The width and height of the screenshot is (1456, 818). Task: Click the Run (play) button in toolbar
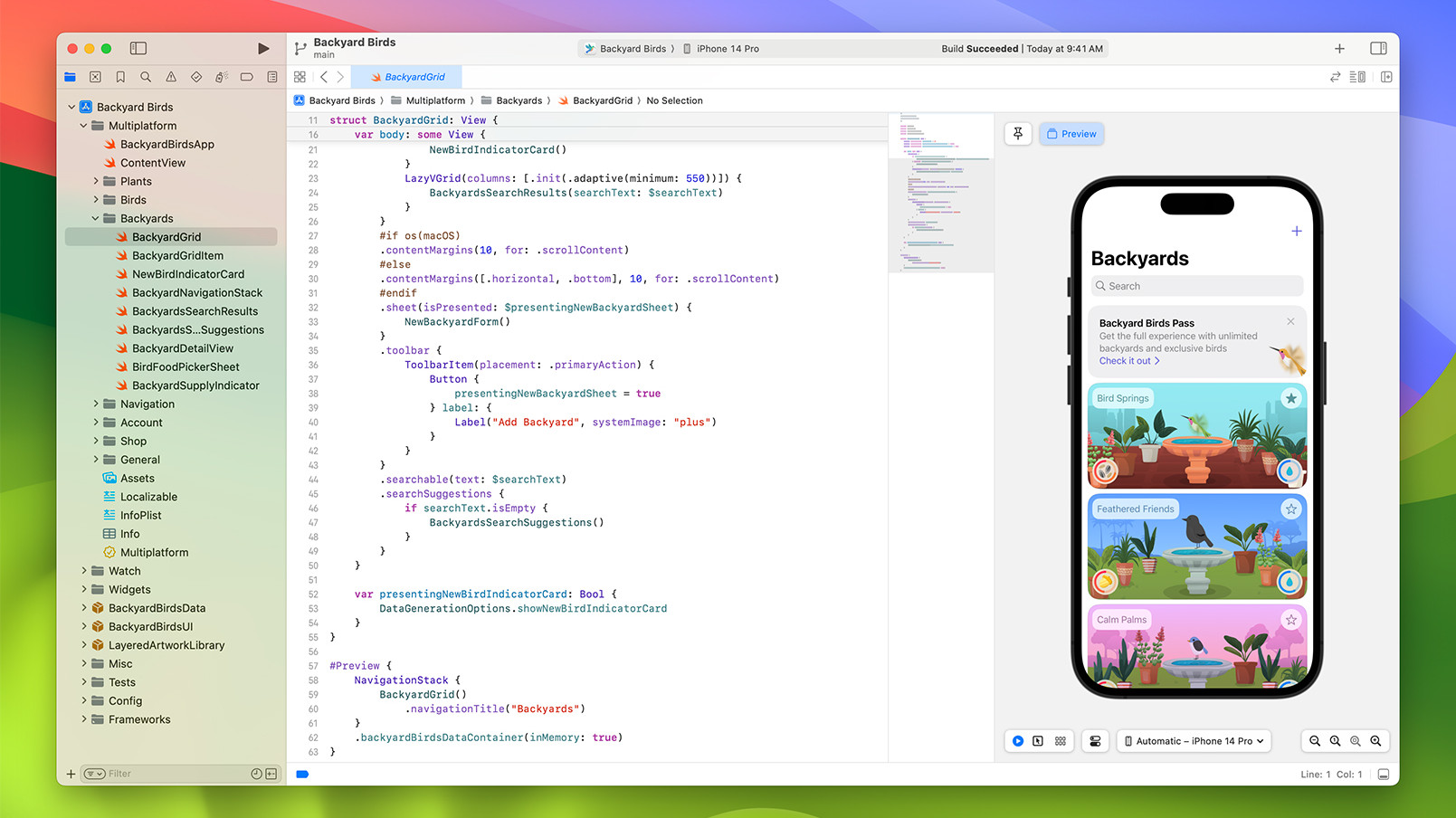(x=263, y=49)
